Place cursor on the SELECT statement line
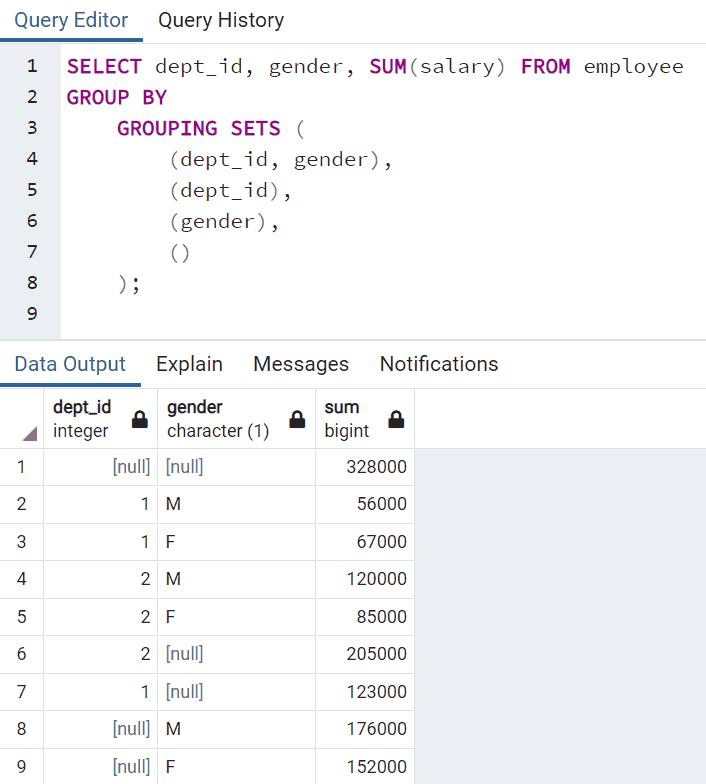706x784 pixels. point(375,67)
